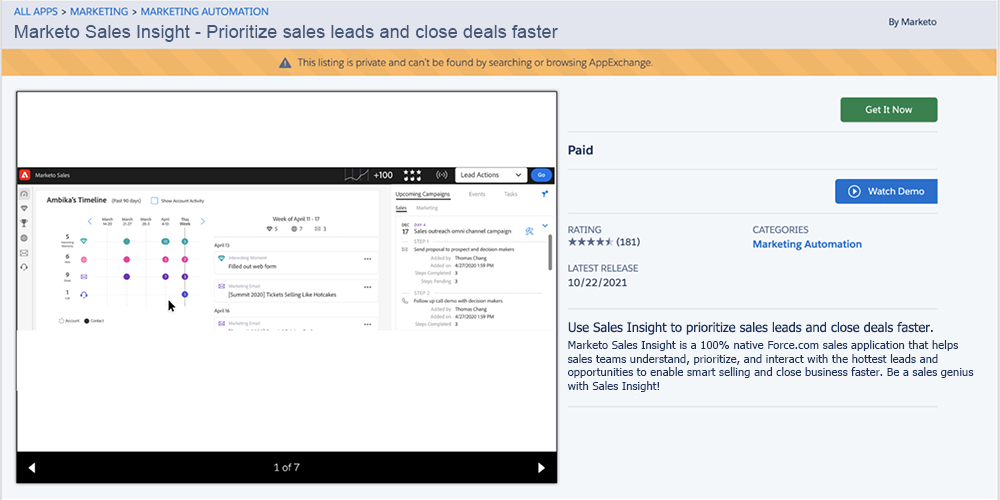
Task: Click the Watch Demo button
Action: pos(886,191)
